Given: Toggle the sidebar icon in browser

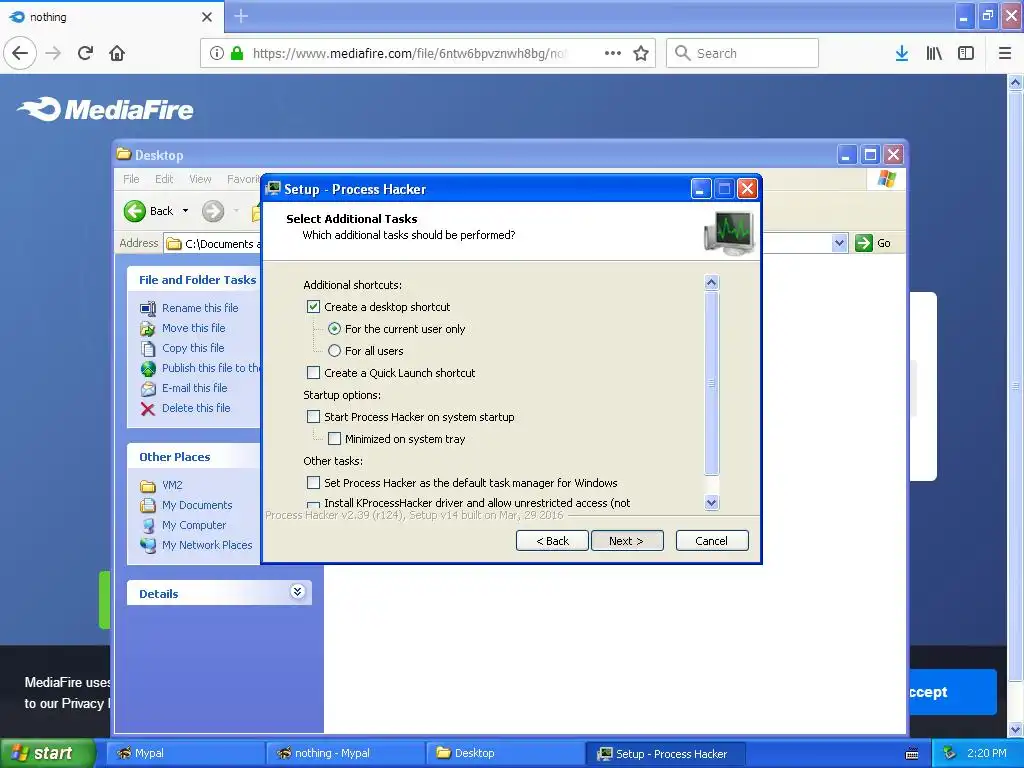Looking at the screenshot, I should [x=966, y=53].
